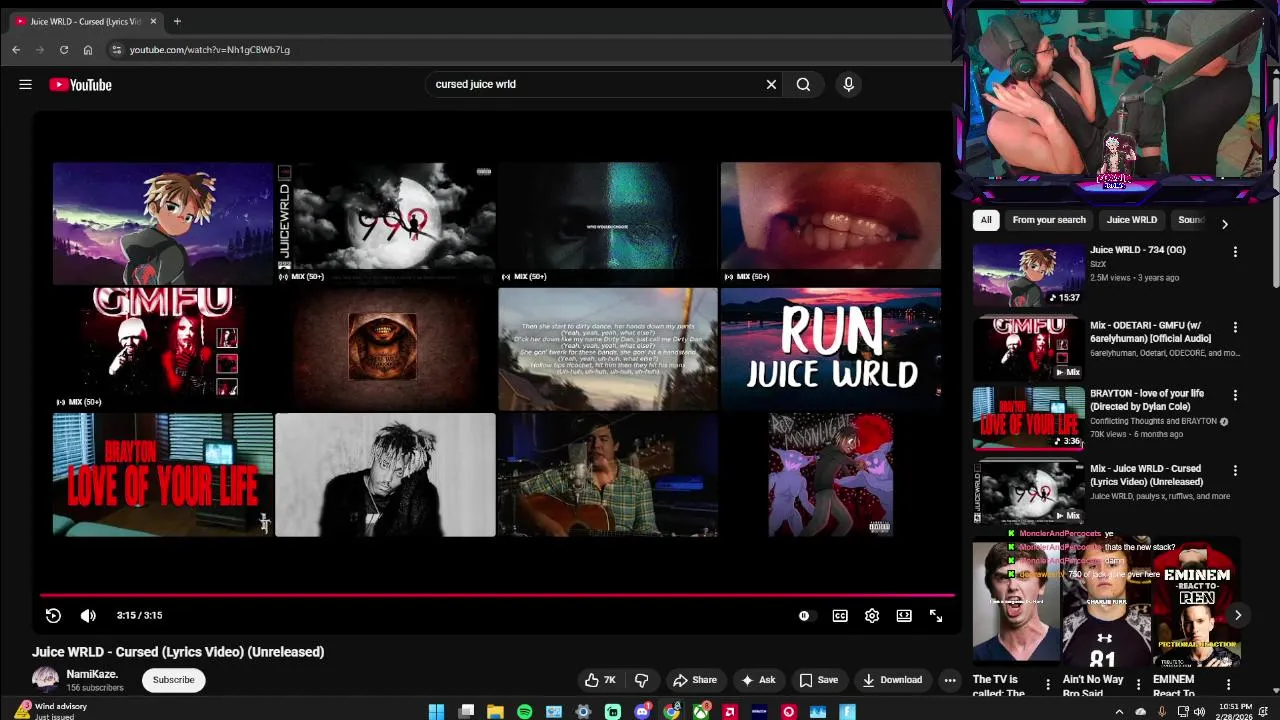This screenshot has height=720, width=1280.
Task: Mute the video with the speaker icon
Action: click(88, 616)
